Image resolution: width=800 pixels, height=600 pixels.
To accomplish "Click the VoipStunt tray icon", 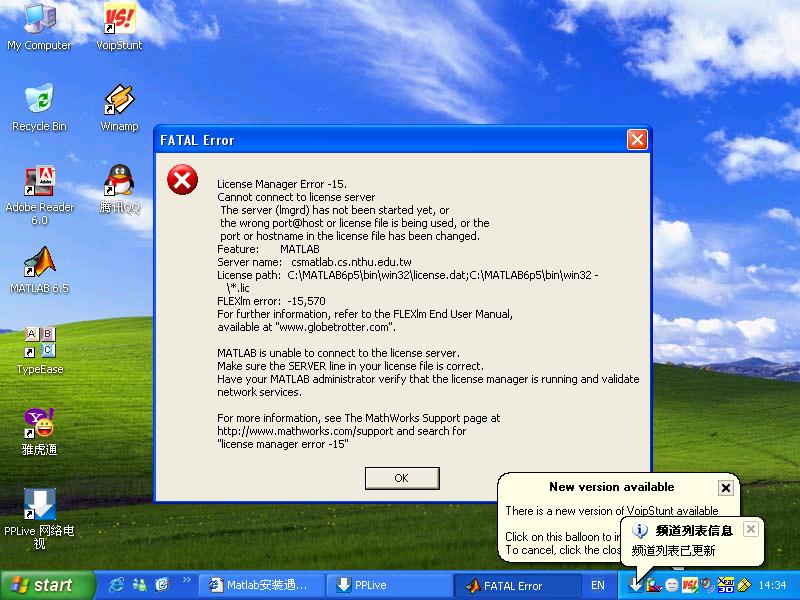I will pyautogui.click(x=689, y=585).
